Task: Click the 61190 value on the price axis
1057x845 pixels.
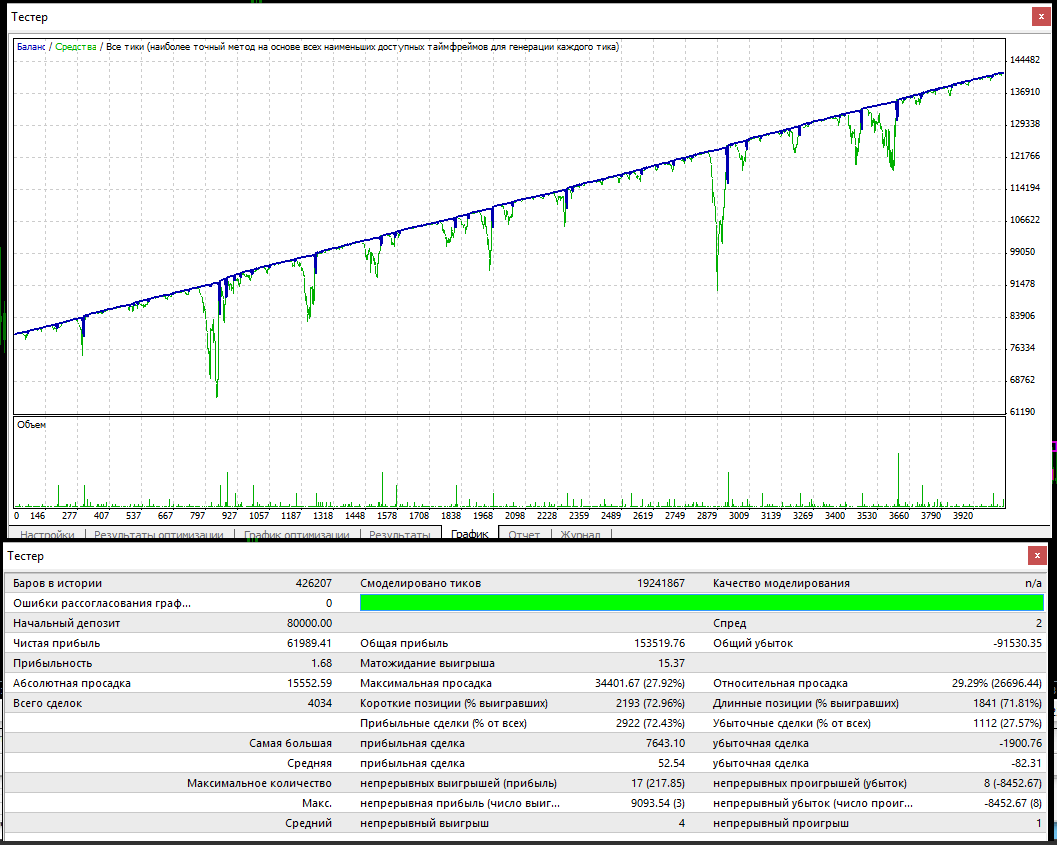Action: pos(1023,411)
